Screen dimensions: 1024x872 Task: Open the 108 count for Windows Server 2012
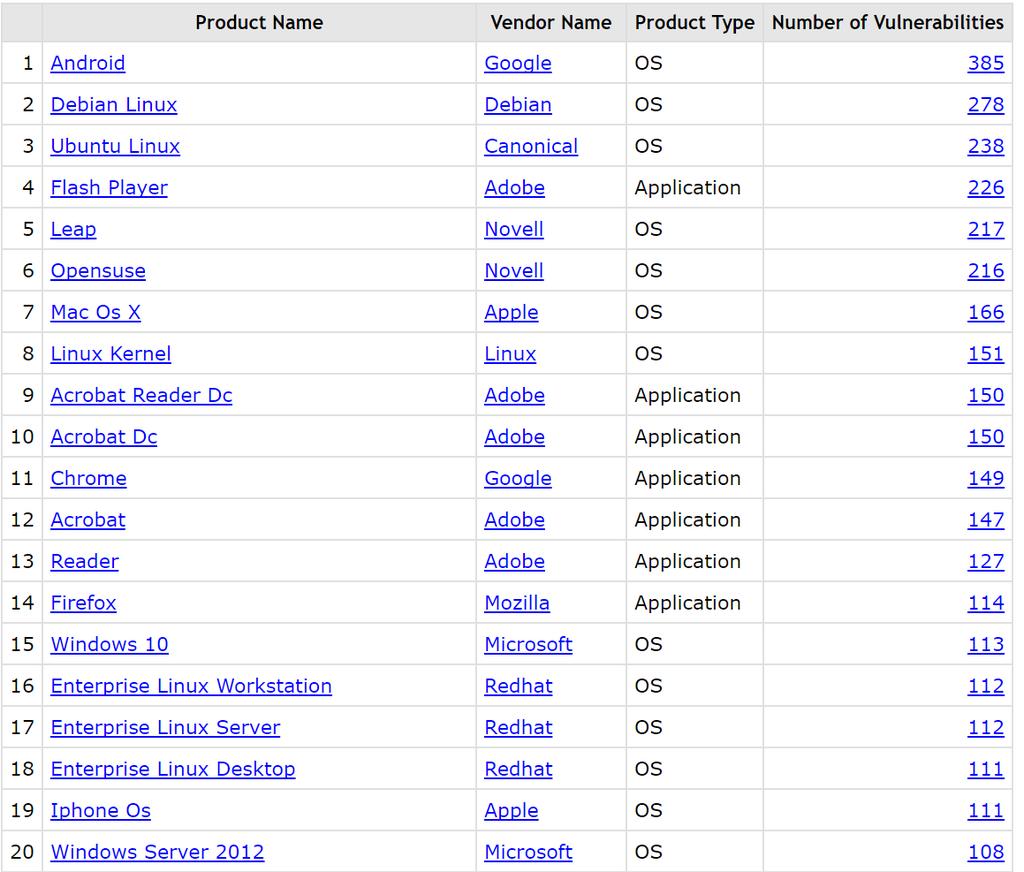point(985,852)
